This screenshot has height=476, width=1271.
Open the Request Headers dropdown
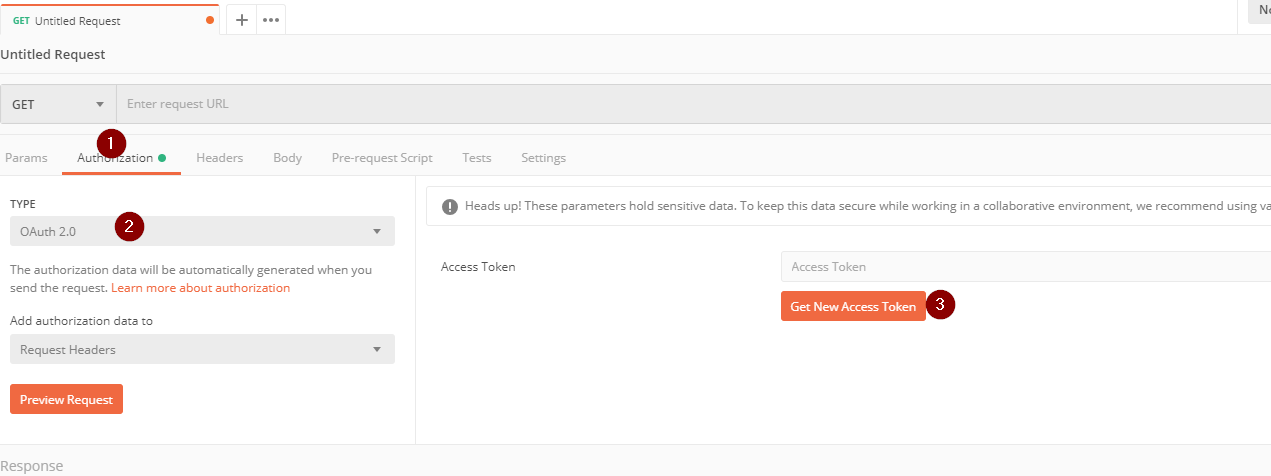202,349
